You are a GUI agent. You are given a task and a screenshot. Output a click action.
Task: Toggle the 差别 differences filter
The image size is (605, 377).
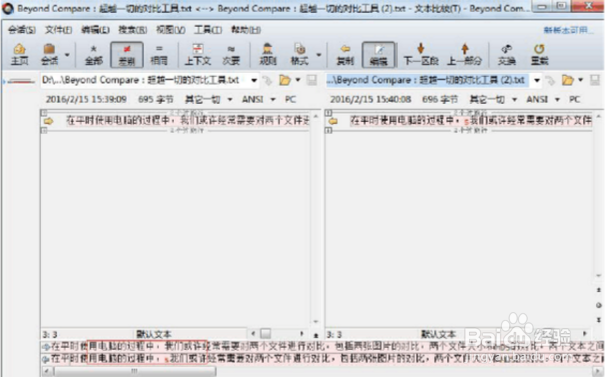tap(127, 54)
